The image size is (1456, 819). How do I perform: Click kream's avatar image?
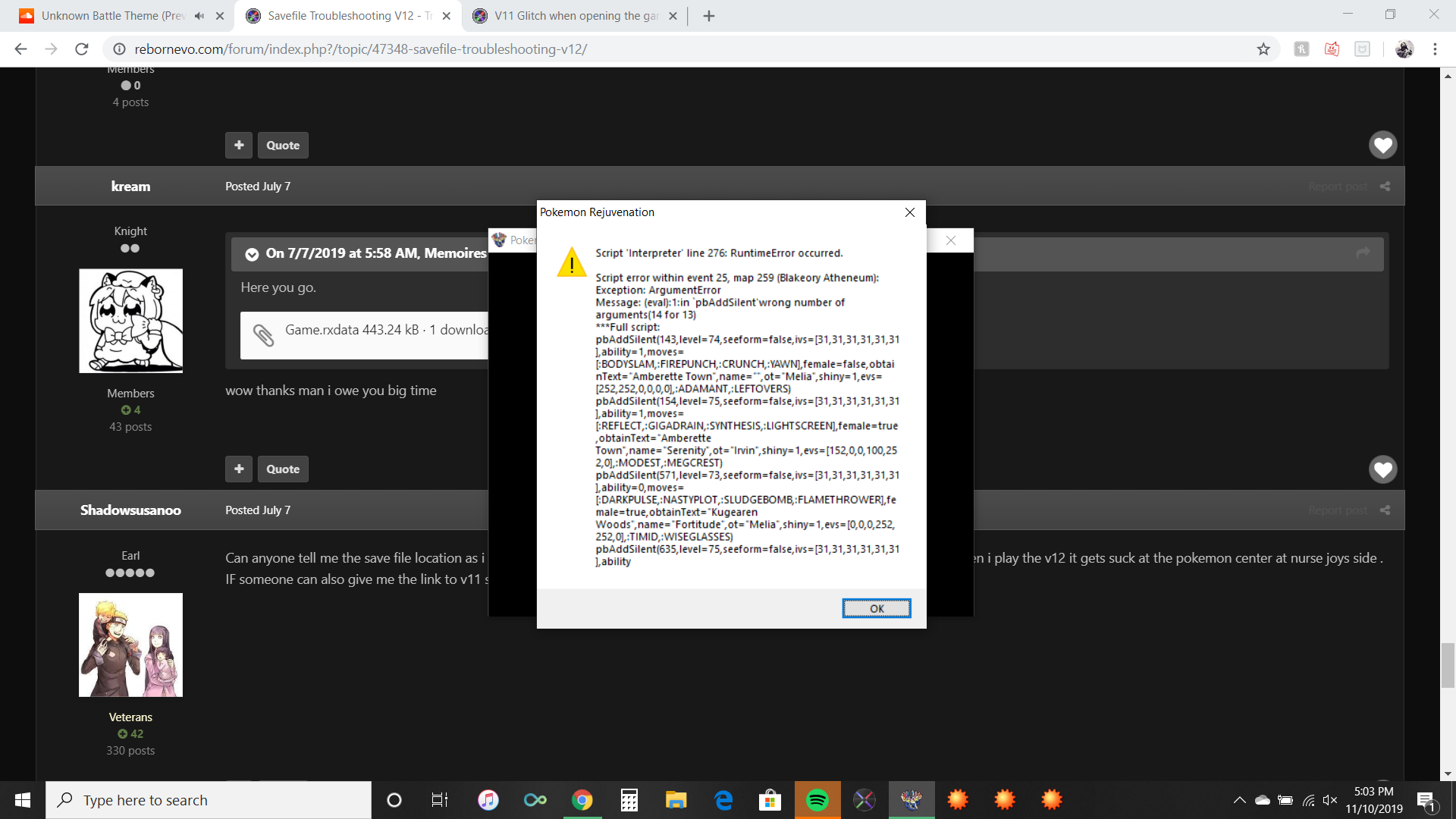tap(130, 321)
